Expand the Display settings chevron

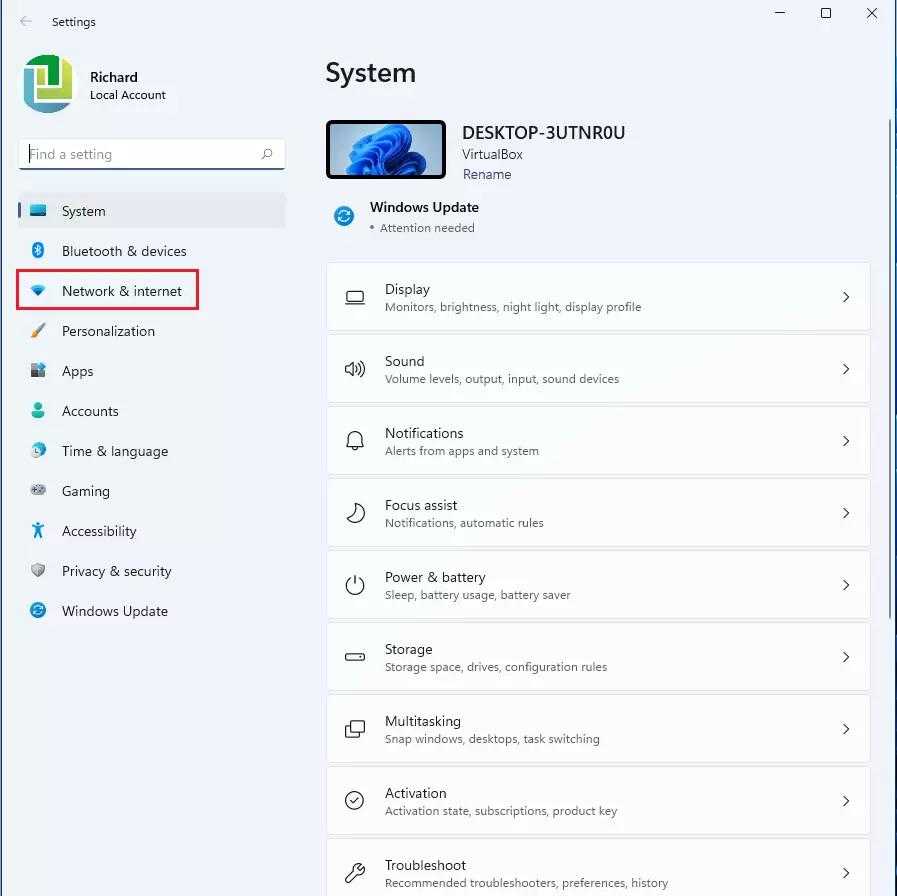tap(845, 297)
